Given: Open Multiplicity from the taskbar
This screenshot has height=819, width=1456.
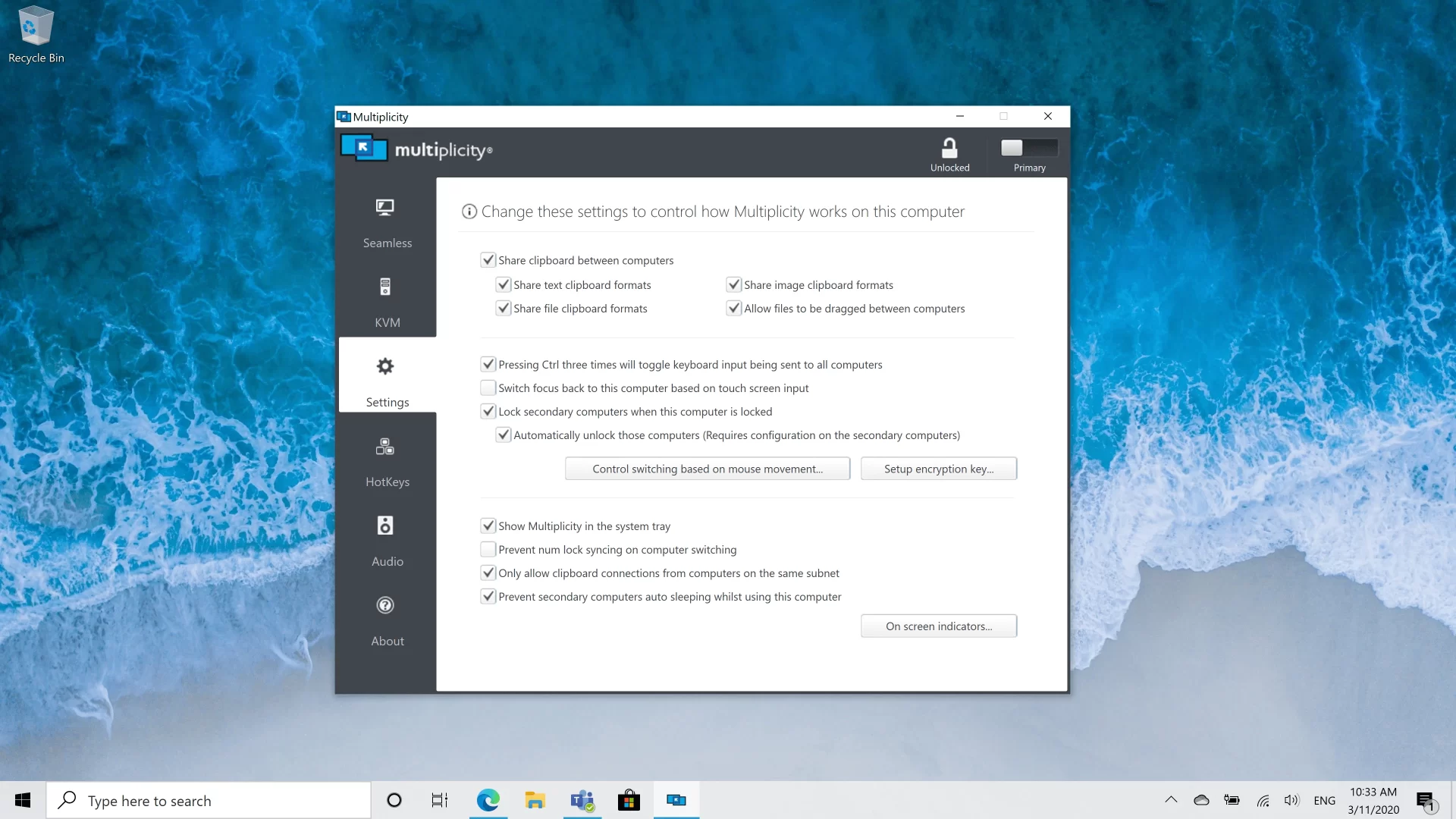Looking at the screenshot, I should click(x=676, y=800).
